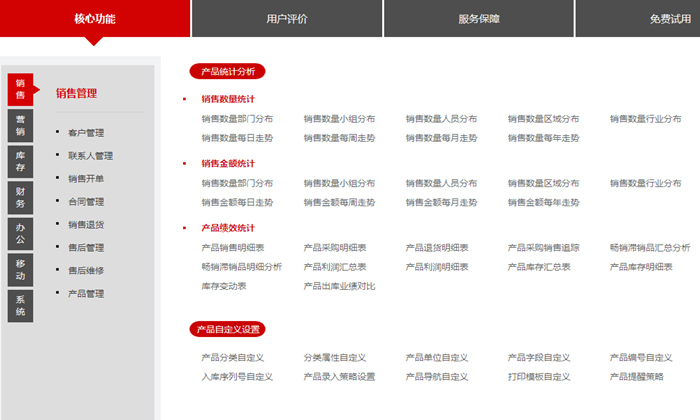Select the 营销 sidebar category
Viewport: 700px width, 420px height.
click(x=21, y=125)
